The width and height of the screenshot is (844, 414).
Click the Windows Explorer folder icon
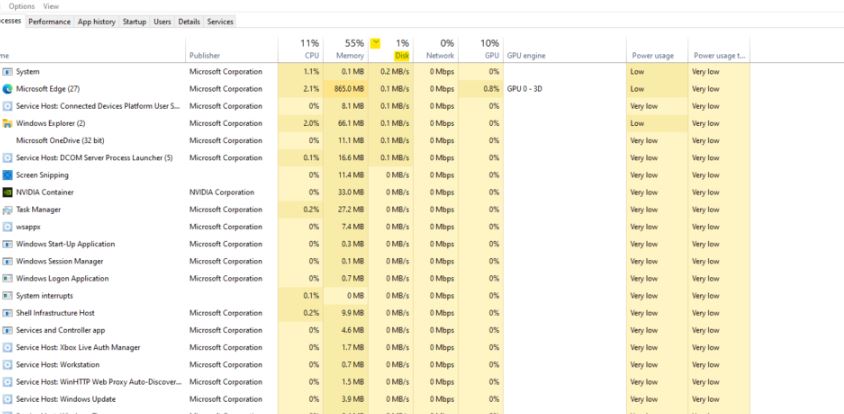[7, 123]
